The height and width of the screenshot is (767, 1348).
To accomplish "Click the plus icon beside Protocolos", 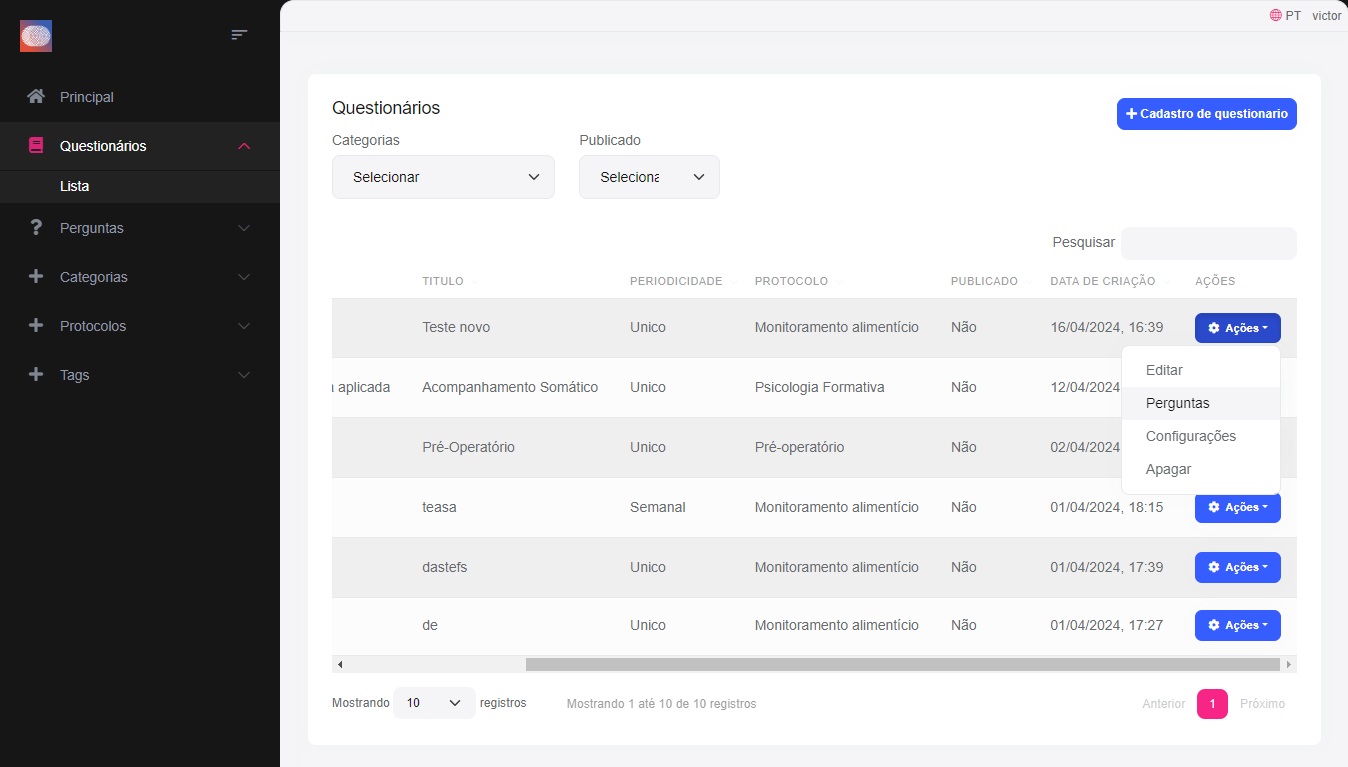I will coord(36,326).
